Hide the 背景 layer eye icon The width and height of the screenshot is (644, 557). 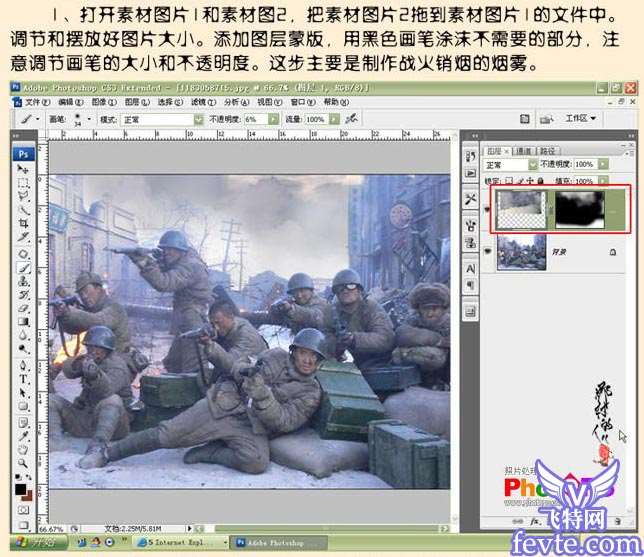488,252
